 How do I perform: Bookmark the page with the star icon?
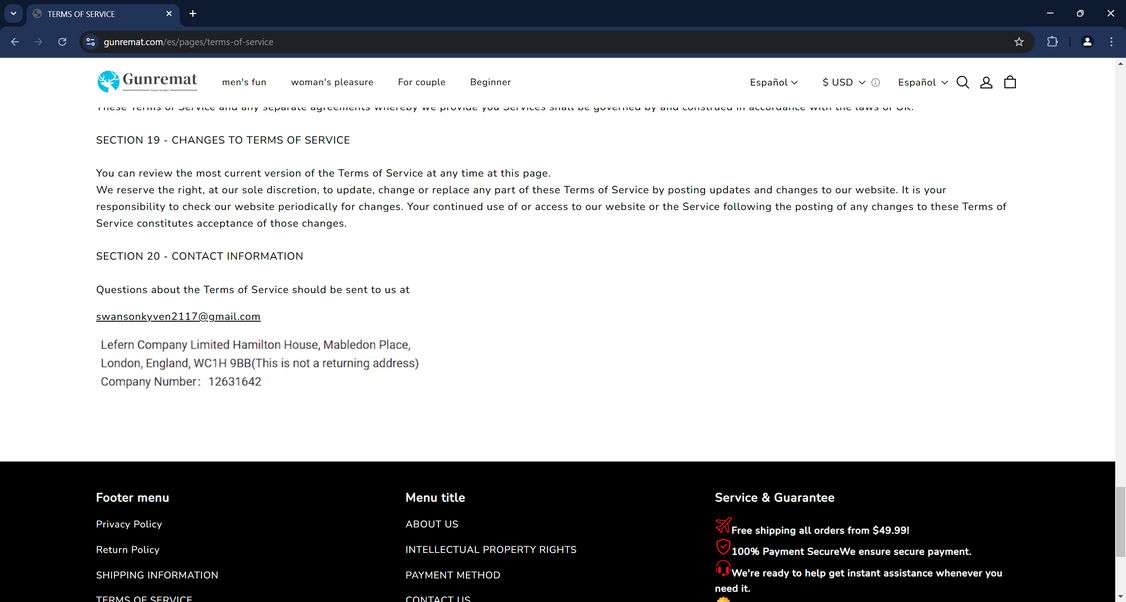pos(1018,42)
